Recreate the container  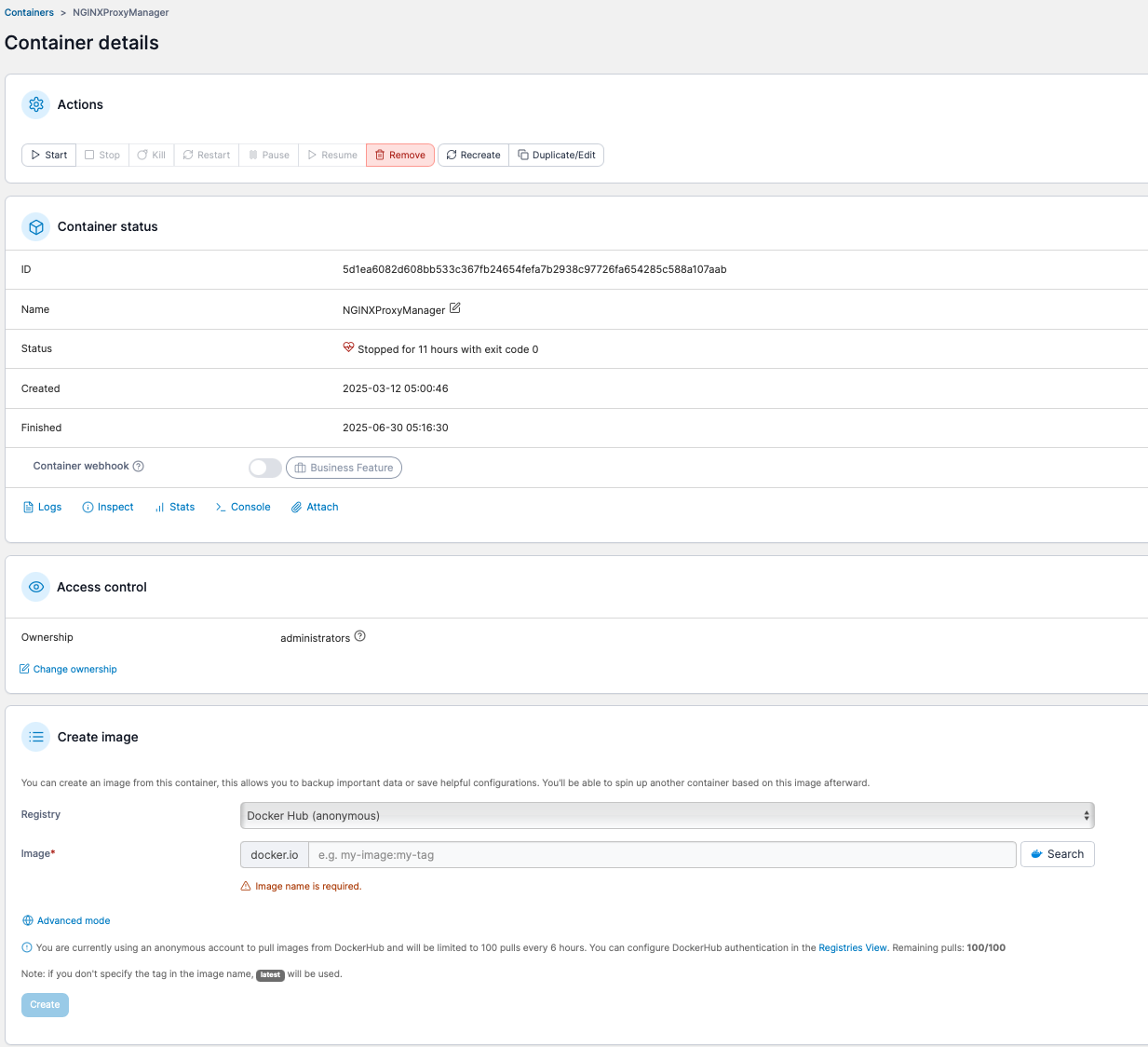[473, 155]
